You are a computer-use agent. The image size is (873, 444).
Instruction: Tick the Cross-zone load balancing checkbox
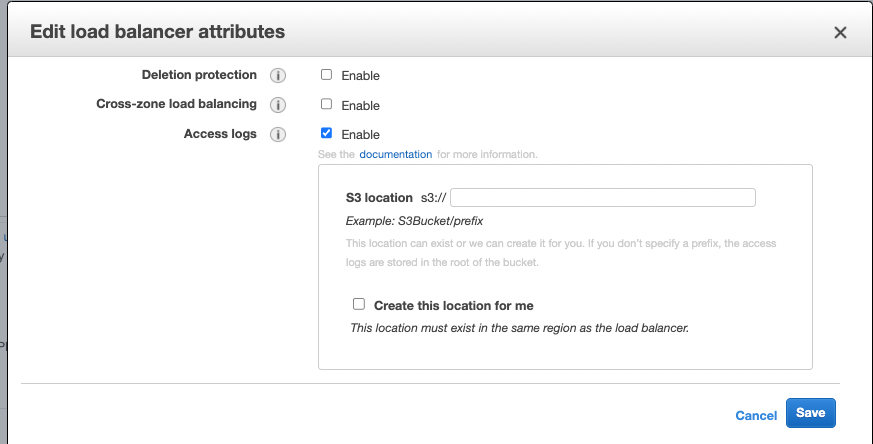(x=326, y=104)
